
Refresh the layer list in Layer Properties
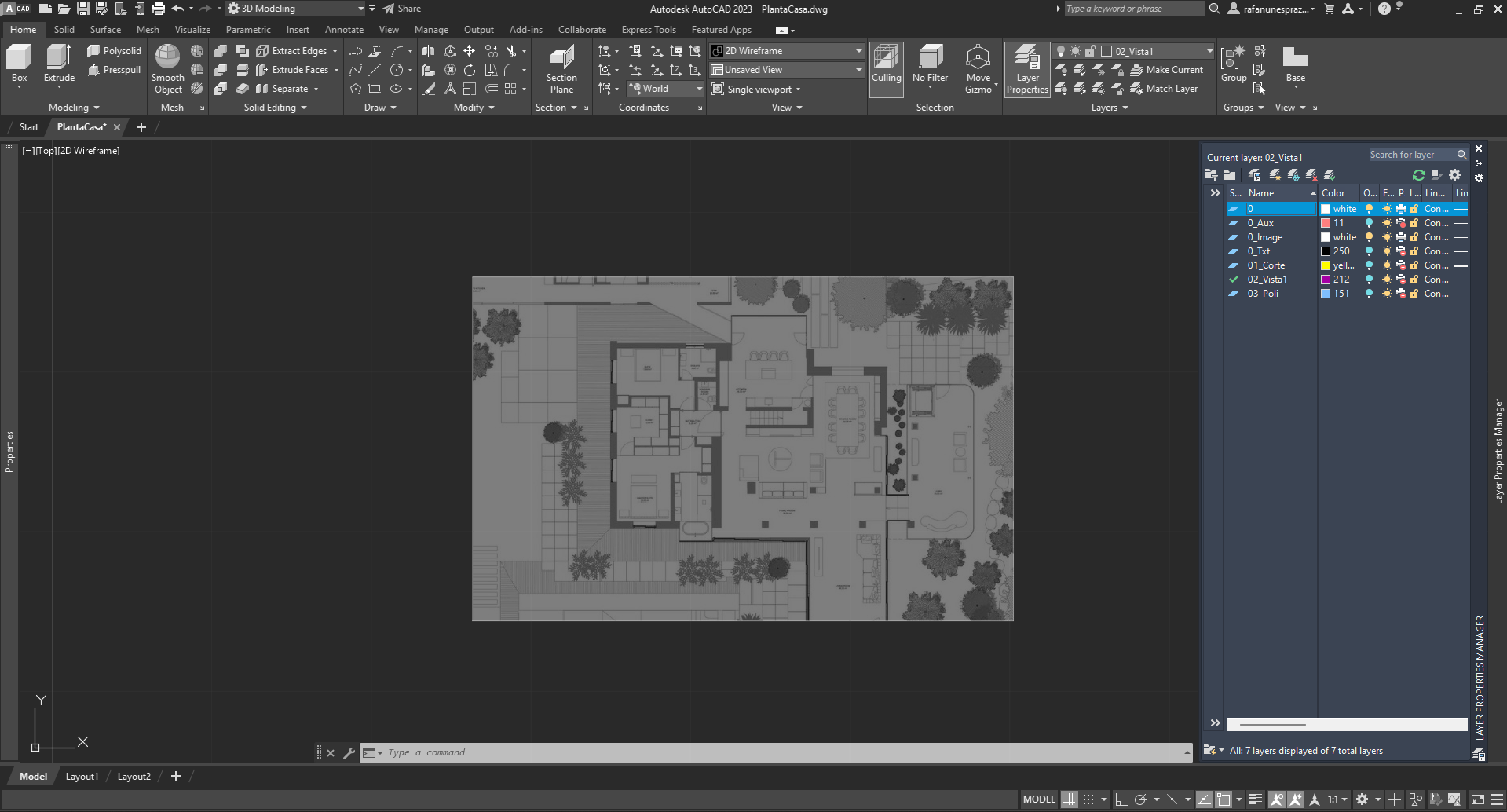click(x=1417, y=175)
